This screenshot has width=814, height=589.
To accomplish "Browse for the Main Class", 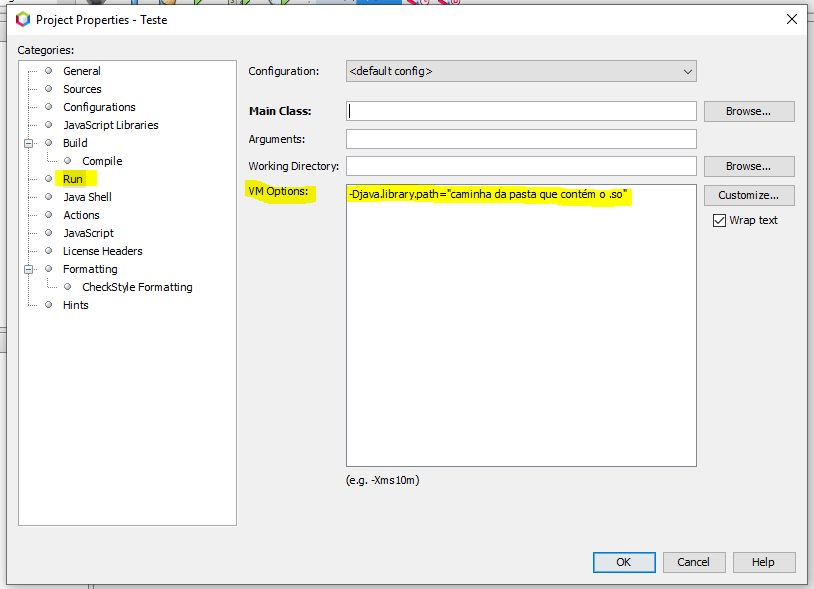I will (749, 111).
